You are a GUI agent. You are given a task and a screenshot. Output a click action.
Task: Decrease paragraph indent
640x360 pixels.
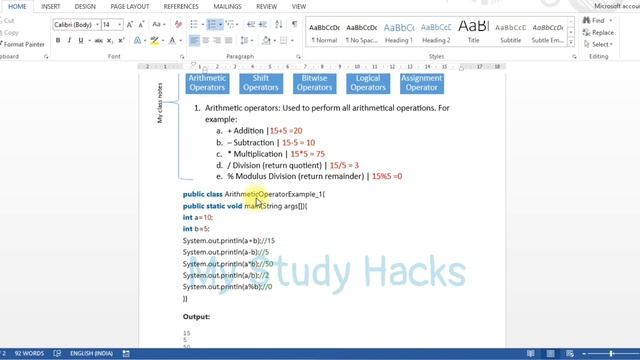point(251,24)
